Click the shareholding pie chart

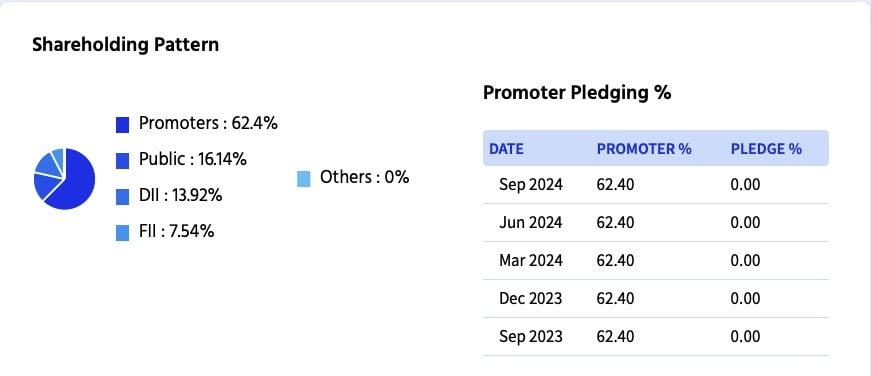coord(64,179)
